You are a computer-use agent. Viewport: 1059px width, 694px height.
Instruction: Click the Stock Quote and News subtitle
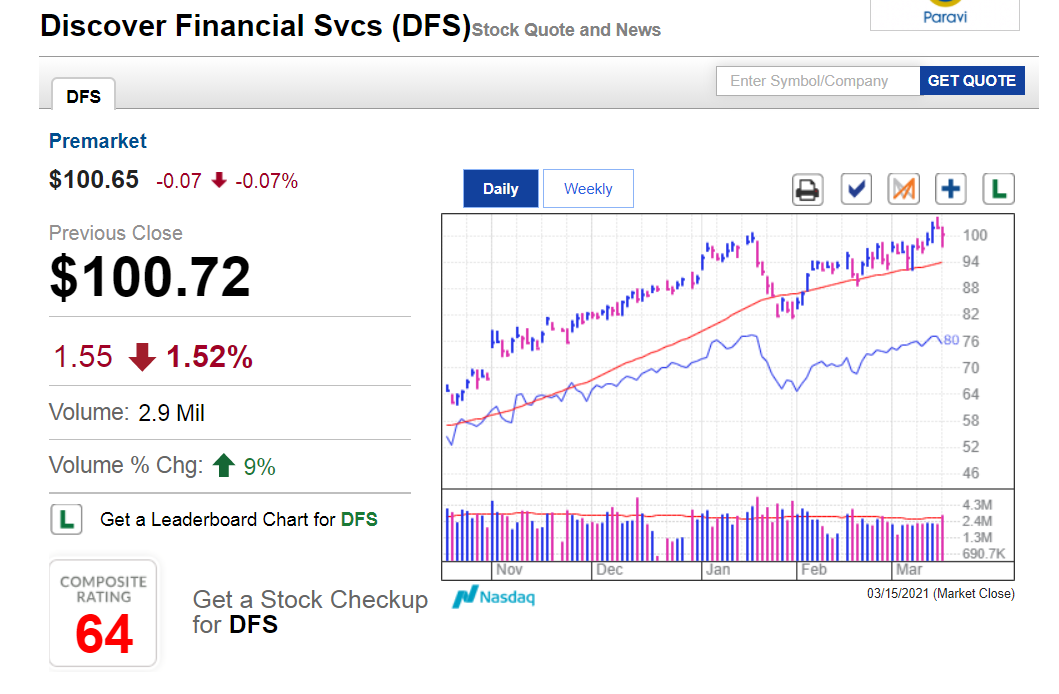tap(566, 30)
